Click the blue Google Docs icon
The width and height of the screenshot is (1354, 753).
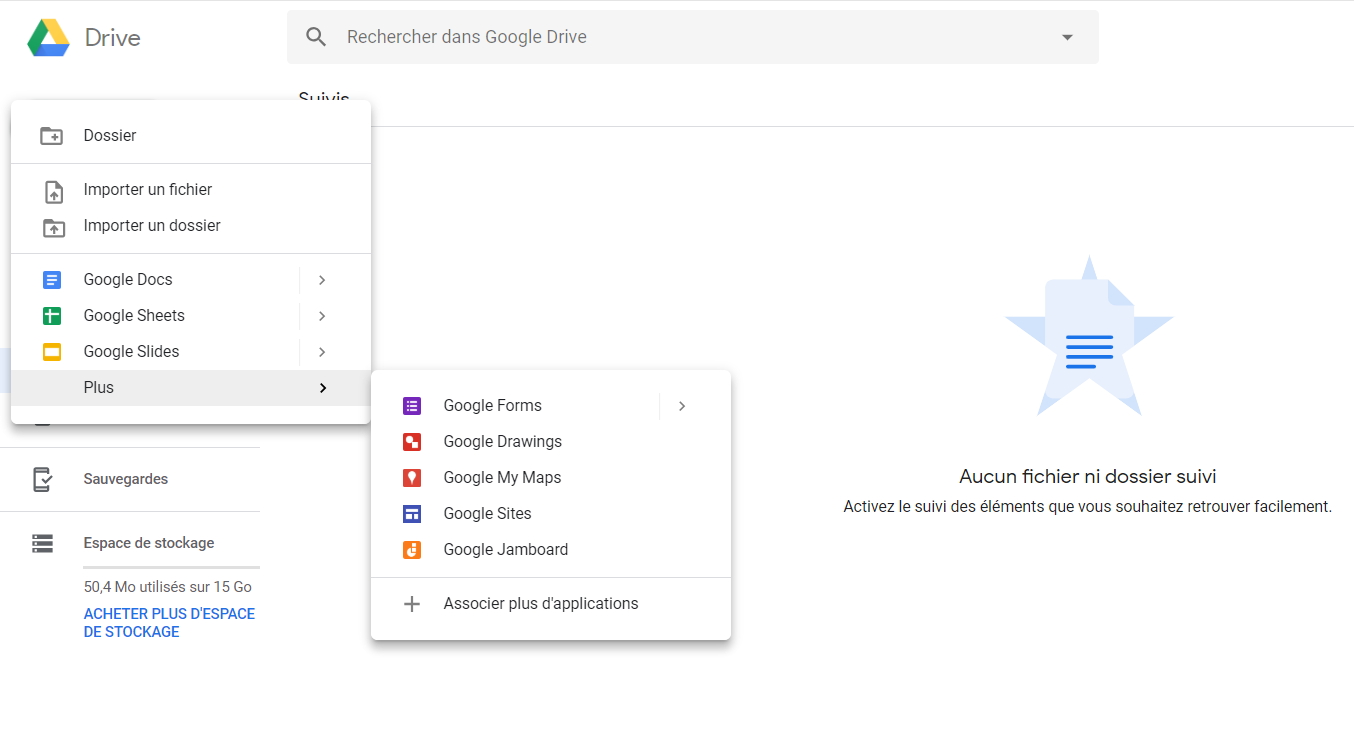tap(52, 280)
